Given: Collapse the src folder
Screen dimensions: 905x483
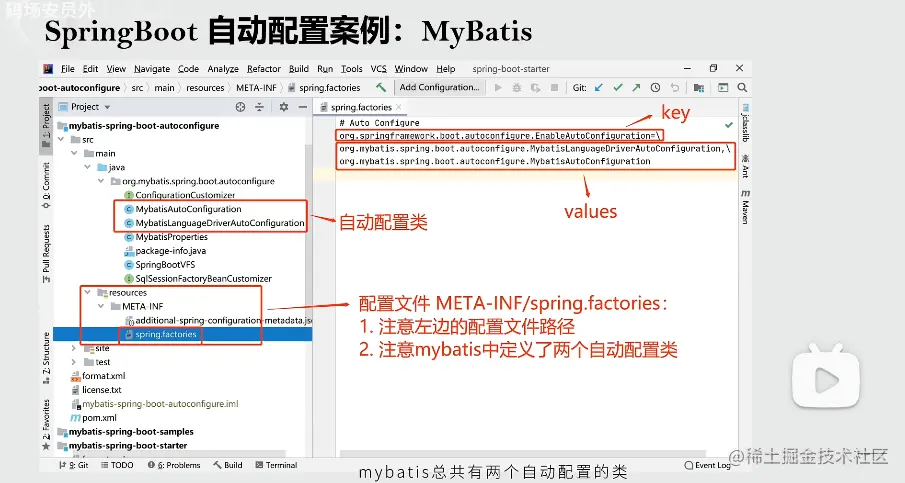Looking at the screenshot, I should click(61, 140).
